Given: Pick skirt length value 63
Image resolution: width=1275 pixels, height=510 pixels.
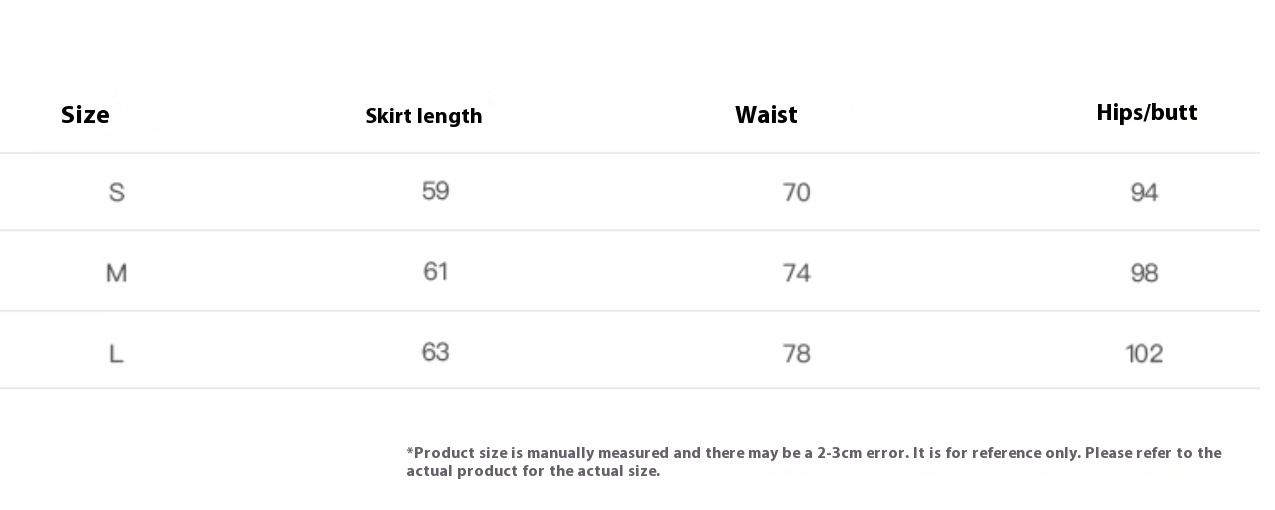Looking at the screenshot, I should [x=435, y=352].
